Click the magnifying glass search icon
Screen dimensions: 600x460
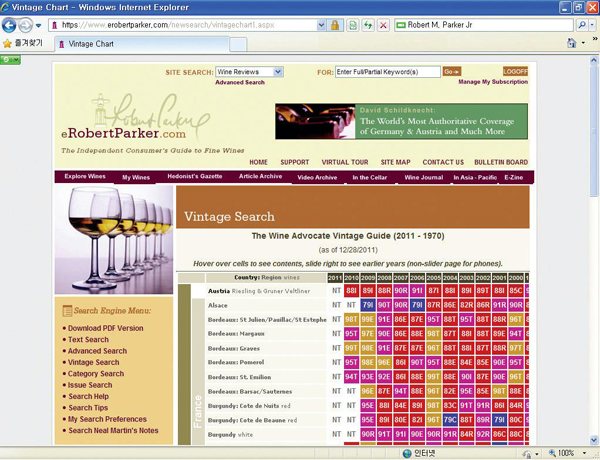(582, 25)
